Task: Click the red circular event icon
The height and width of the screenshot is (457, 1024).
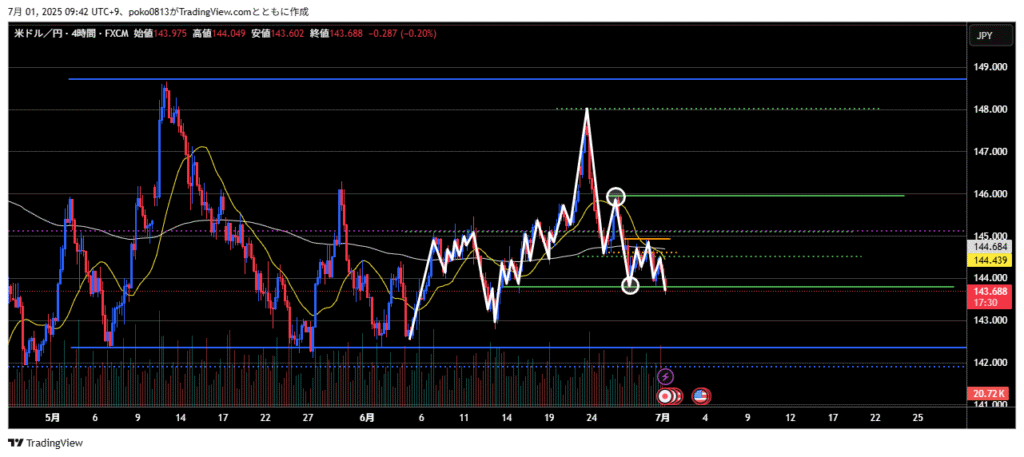Action: 664,395
